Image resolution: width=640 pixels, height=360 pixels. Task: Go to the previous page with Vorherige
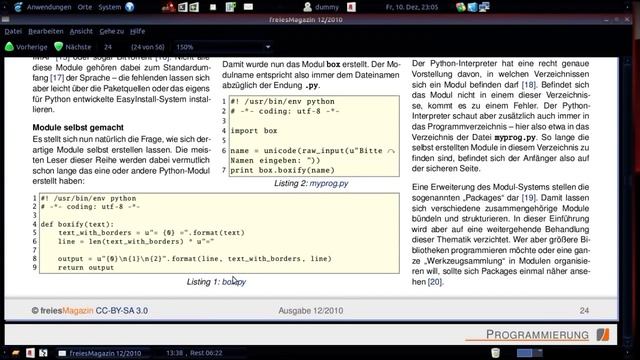click(26, 47)
